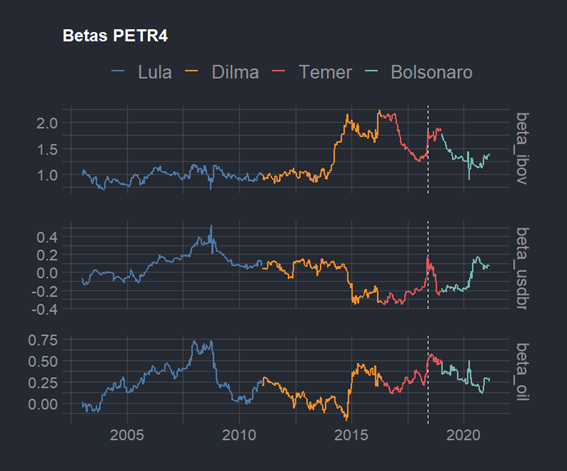The height and width of the screenshot is (471, 567).
Task: Click the 2015 x-axis tick label
Action: pos(351,435)
